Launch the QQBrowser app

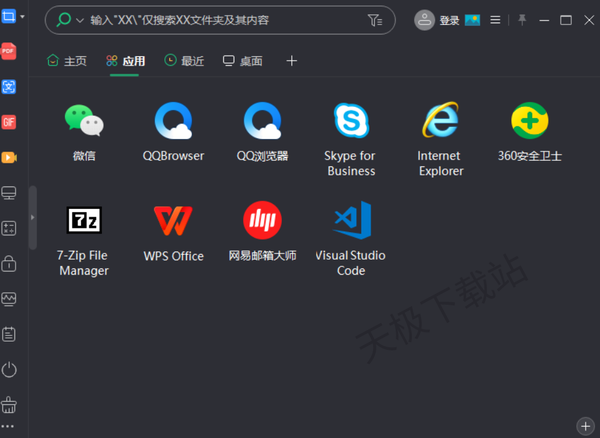point(173,120)
